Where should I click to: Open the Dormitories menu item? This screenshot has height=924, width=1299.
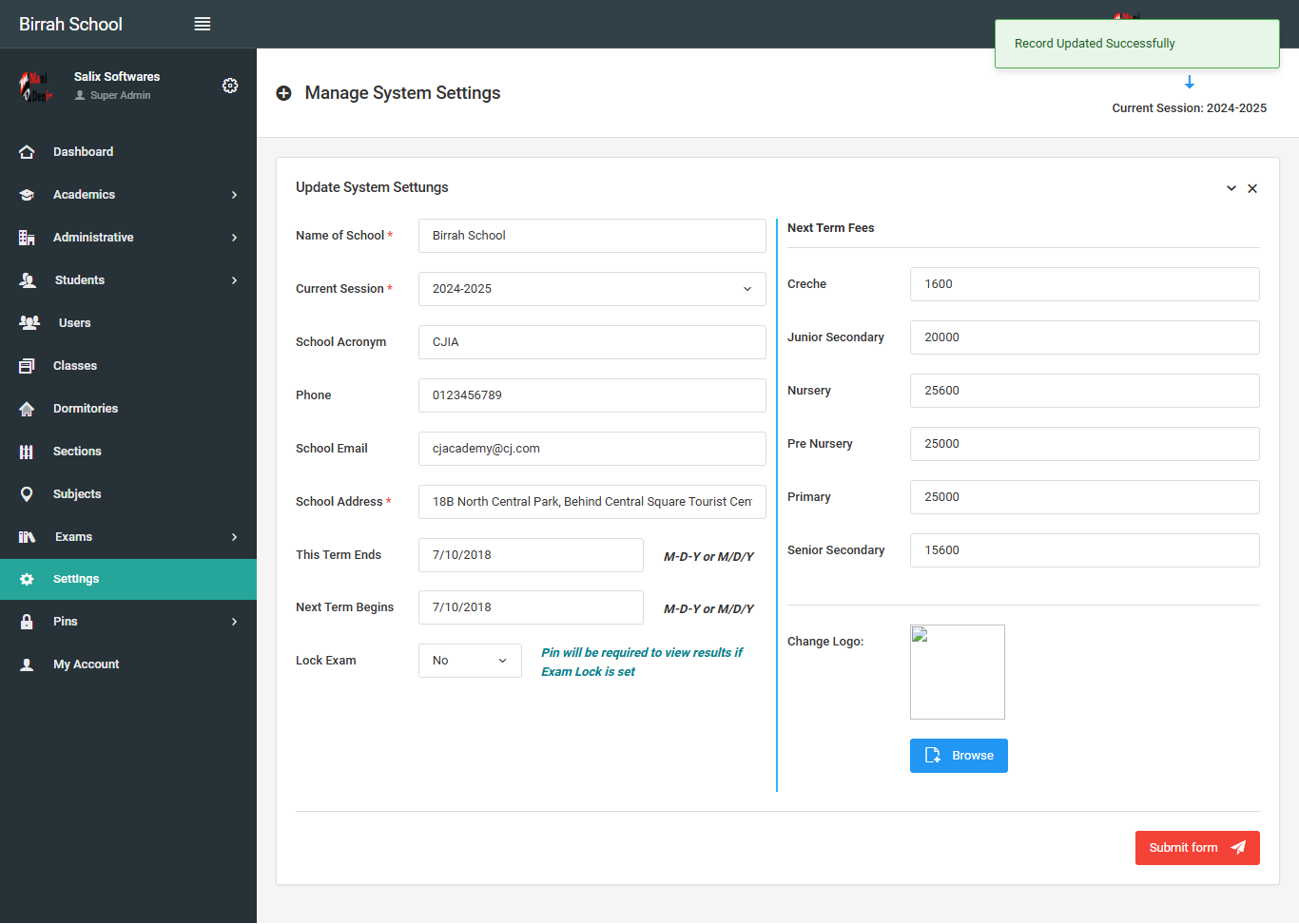(128, 409)
